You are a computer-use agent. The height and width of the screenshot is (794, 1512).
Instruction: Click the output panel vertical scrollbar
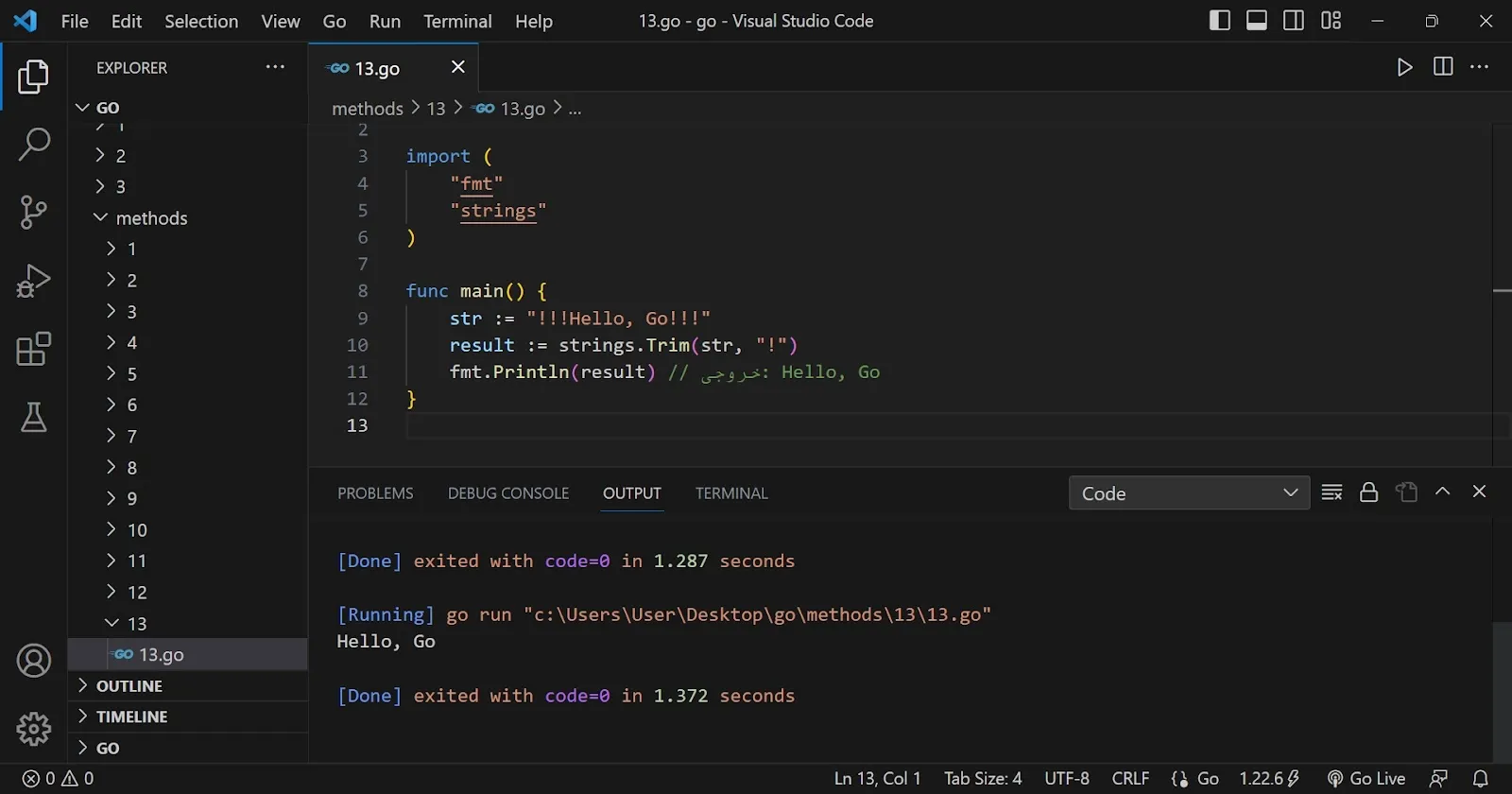click(x=1502, y=692)
